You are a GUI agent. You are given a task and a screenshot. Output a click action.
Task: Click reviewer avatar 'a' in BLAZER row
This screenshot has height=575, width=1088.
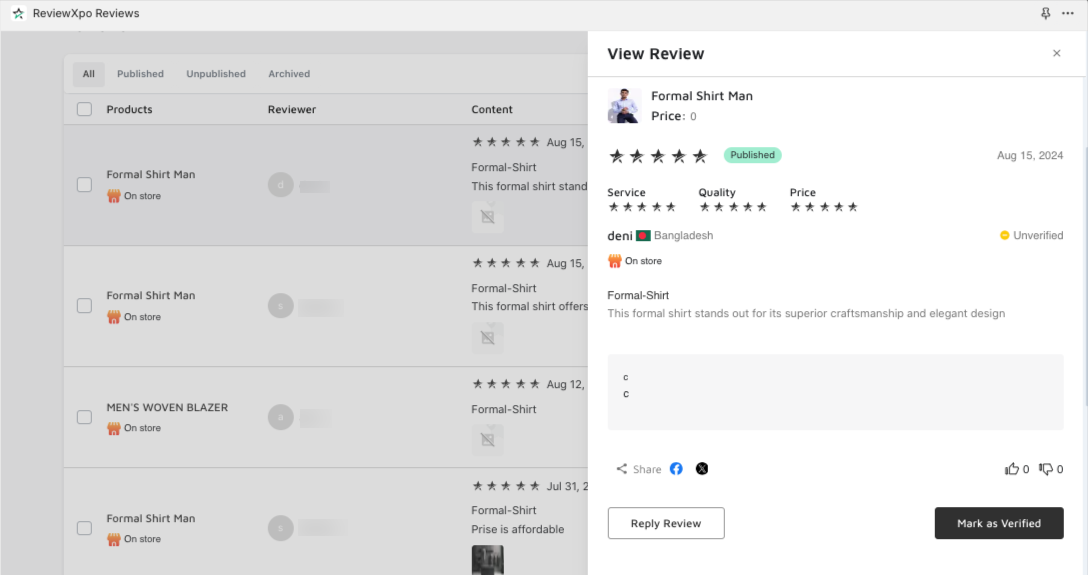click(x=280, y=417)
